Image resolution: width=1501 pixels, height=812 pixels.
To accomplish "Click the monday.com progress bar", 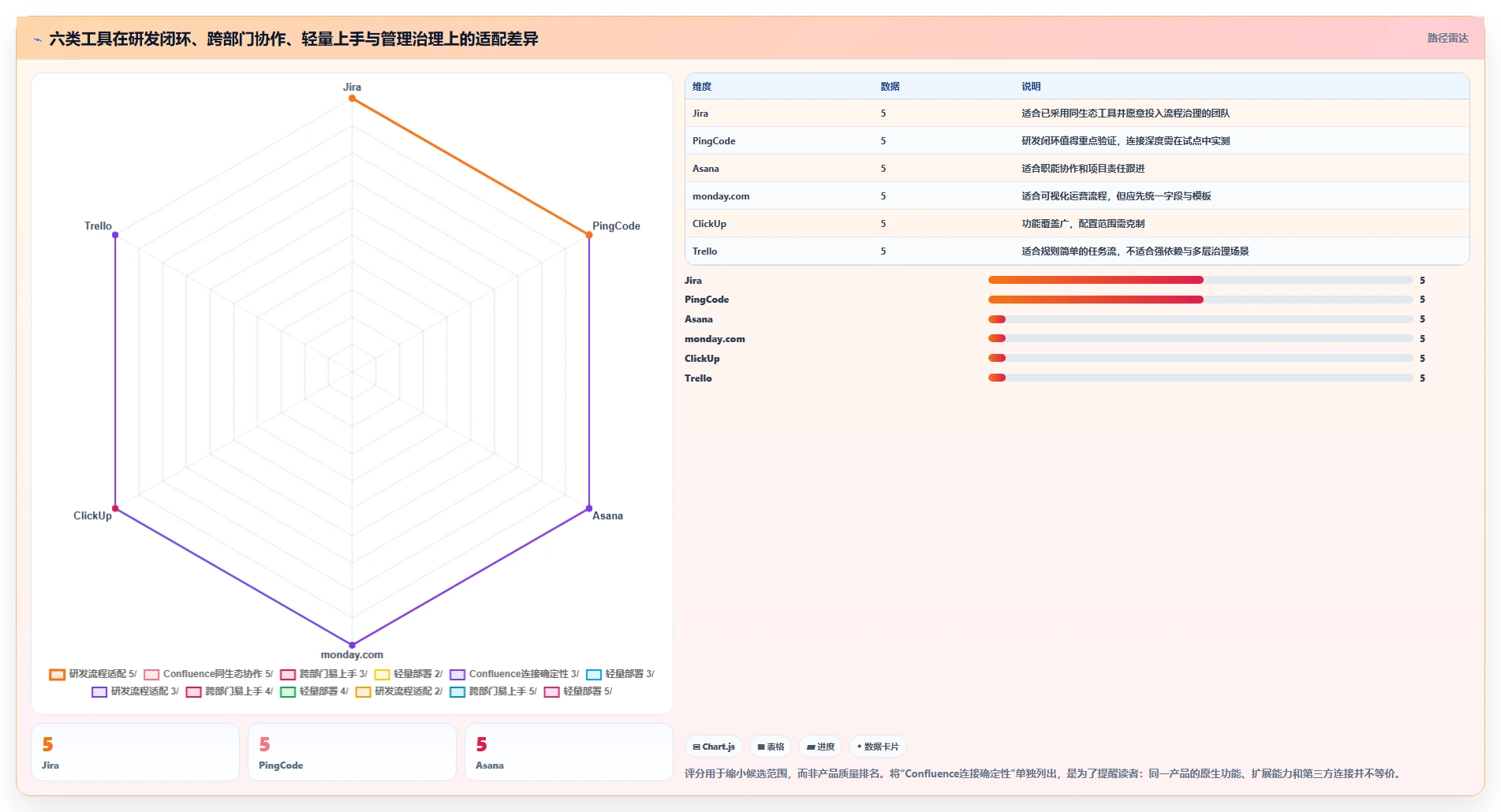I will pos(1200,339).
